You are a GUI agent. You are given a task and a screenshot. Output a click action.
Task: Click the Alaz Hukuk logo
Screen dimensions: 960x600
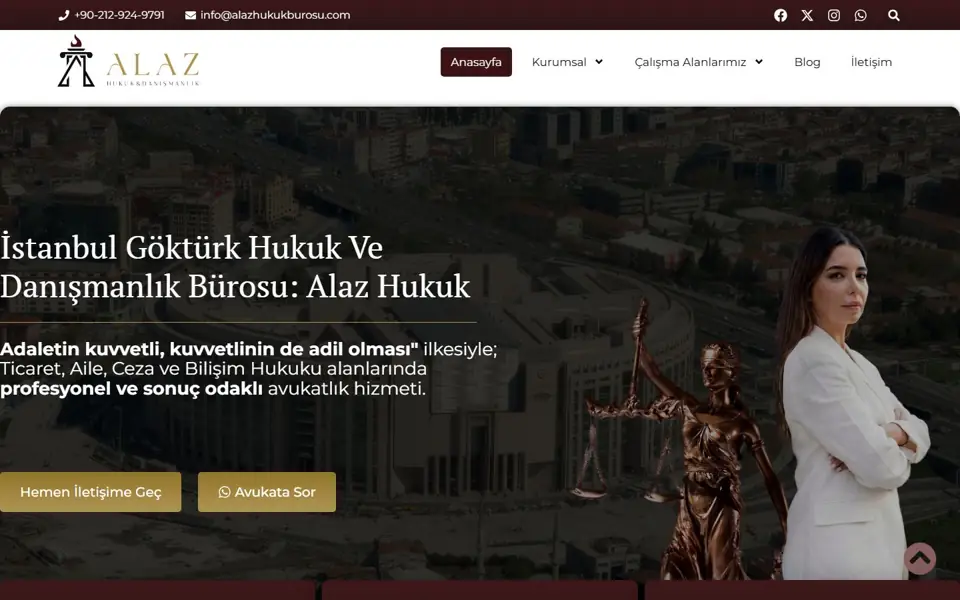coord(129,61)
